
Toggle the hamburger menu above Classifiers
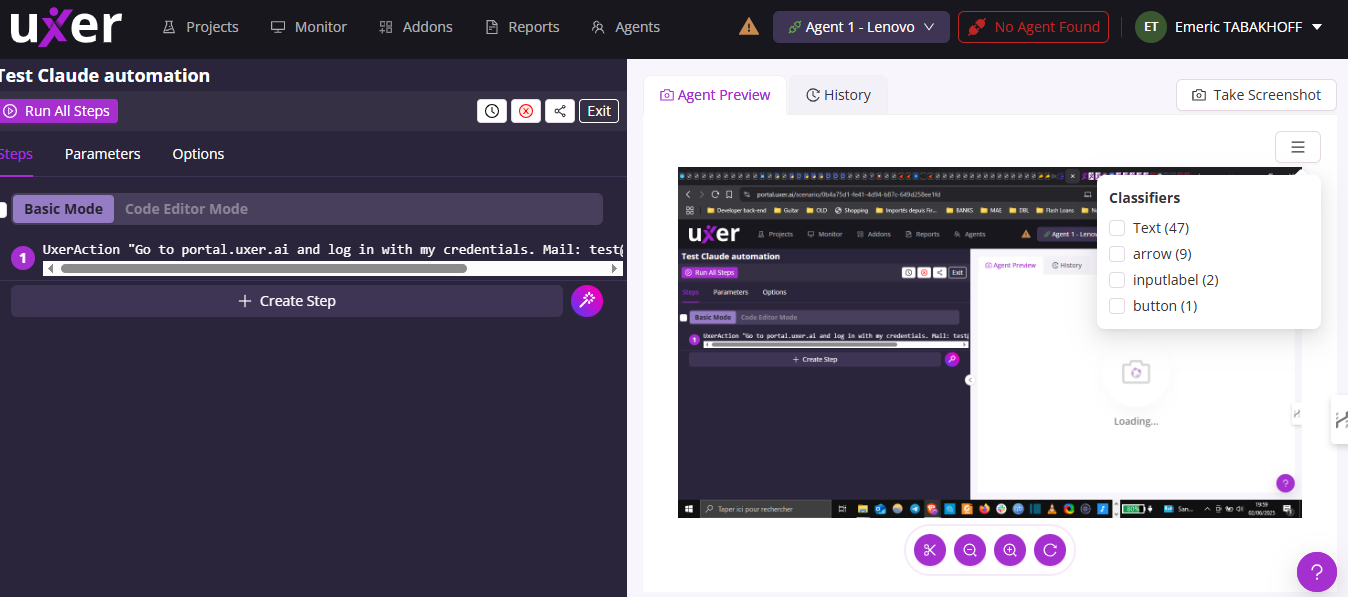pos(1298,147)
